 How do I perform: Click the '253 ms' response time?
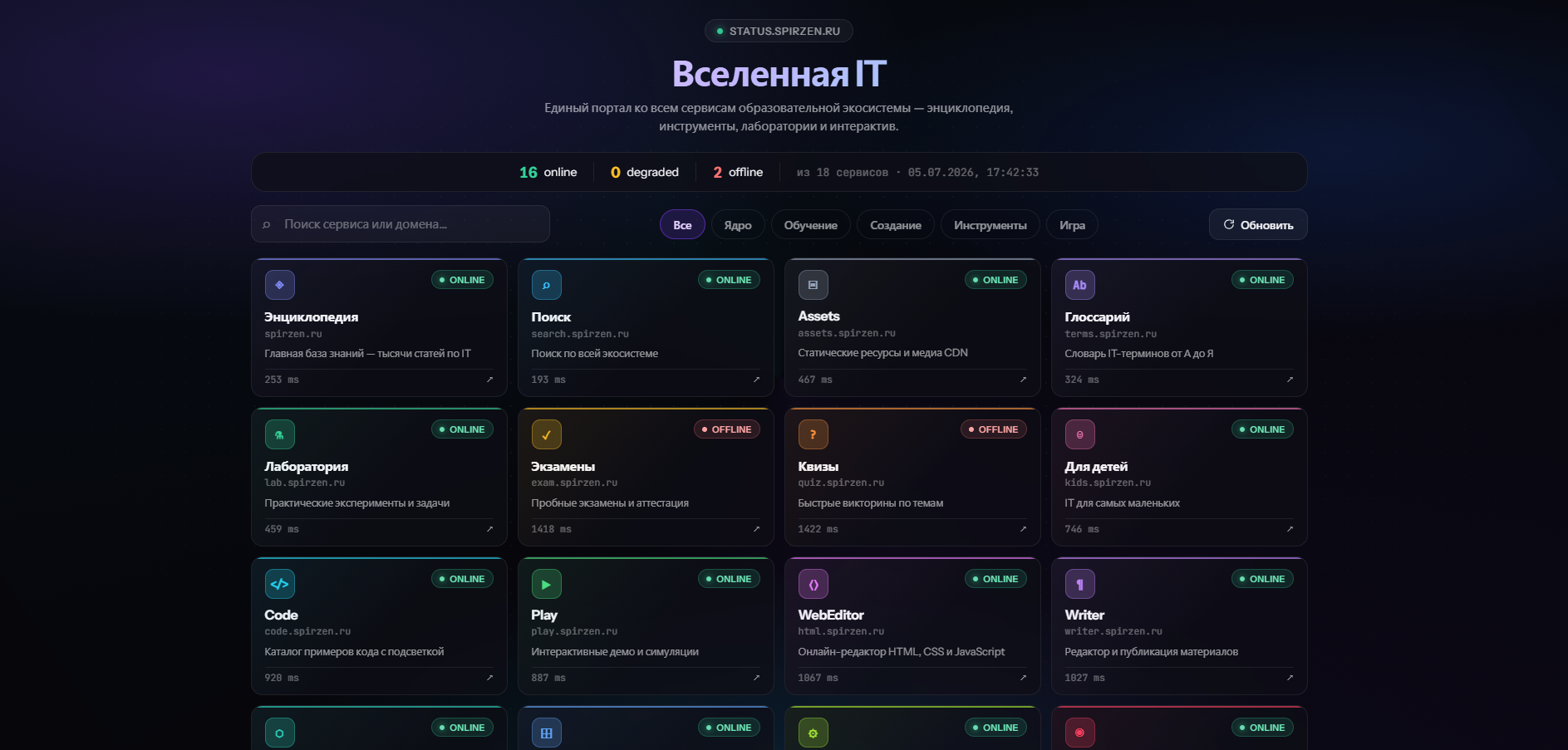click(282, 380)
